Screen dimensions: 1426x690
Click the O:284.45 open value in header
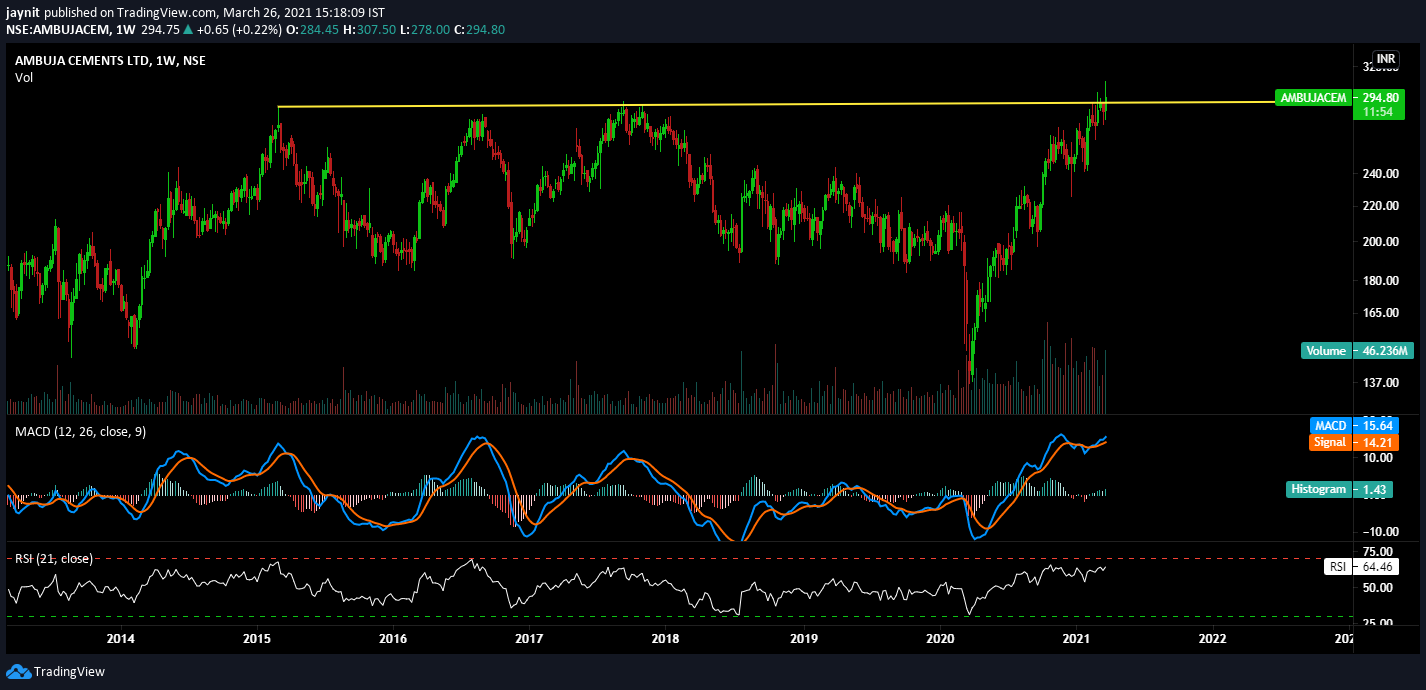coord(311,30)
